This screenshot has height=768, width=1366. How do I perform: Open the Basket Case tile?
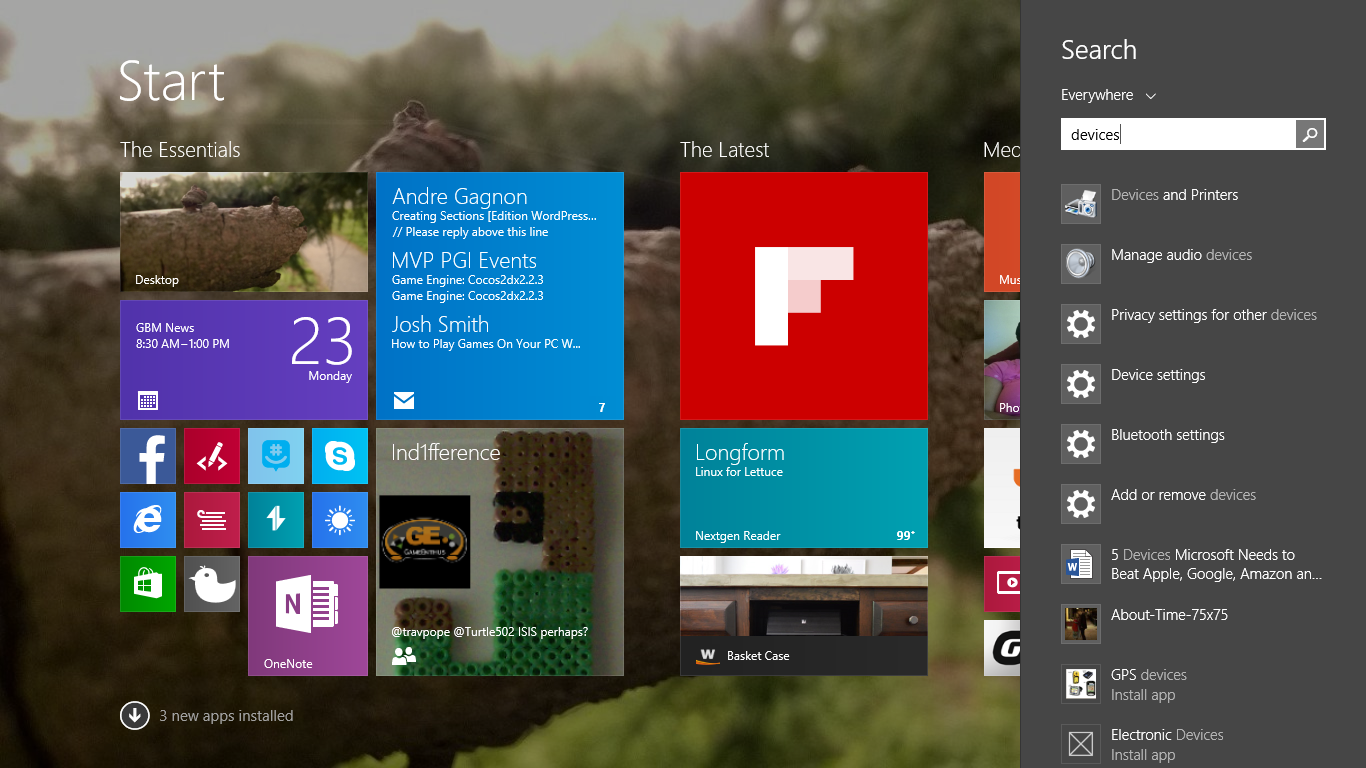804,616
